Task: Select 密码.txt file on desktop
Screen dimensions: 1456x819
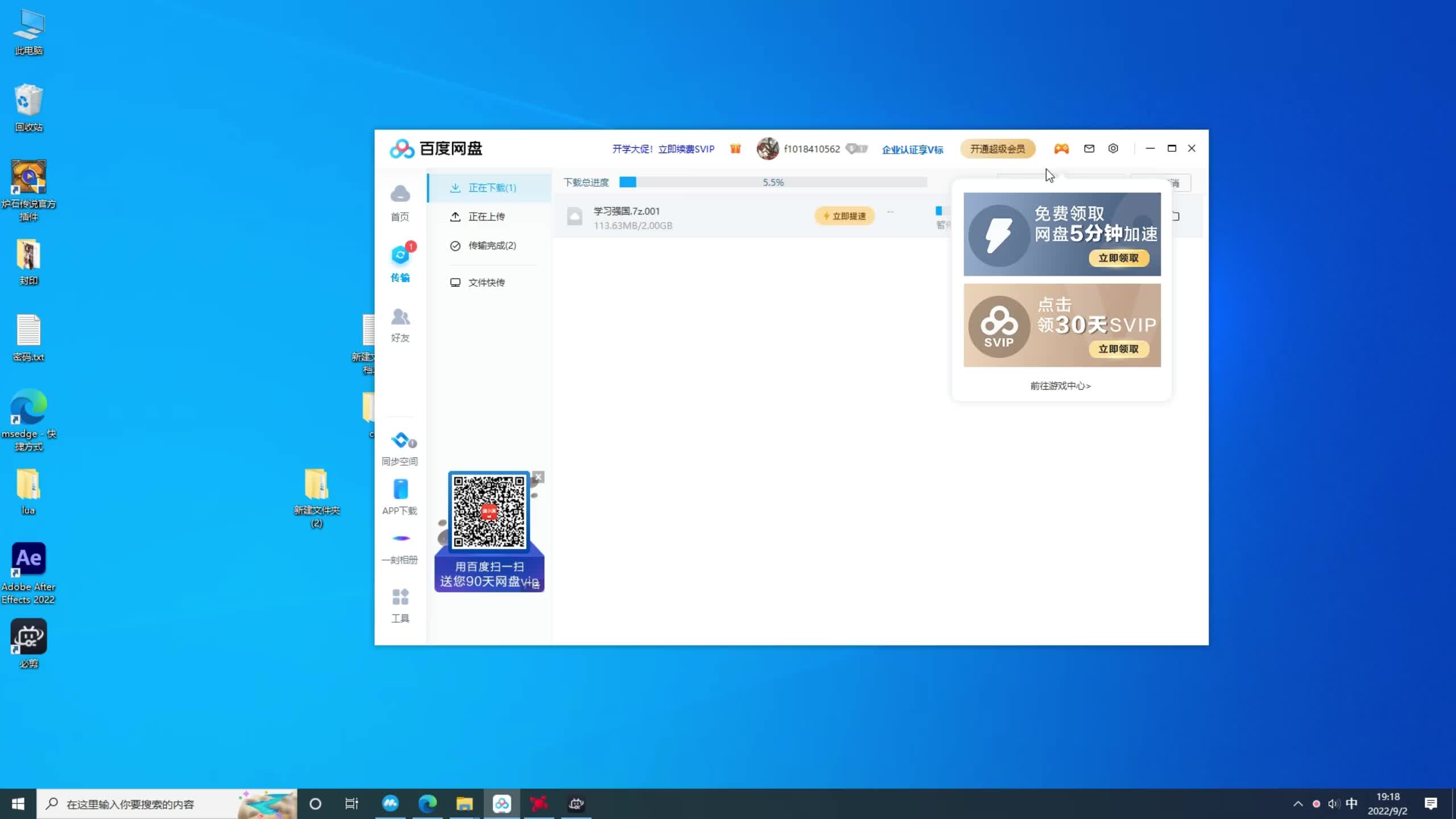Action: tap(28, 338)
